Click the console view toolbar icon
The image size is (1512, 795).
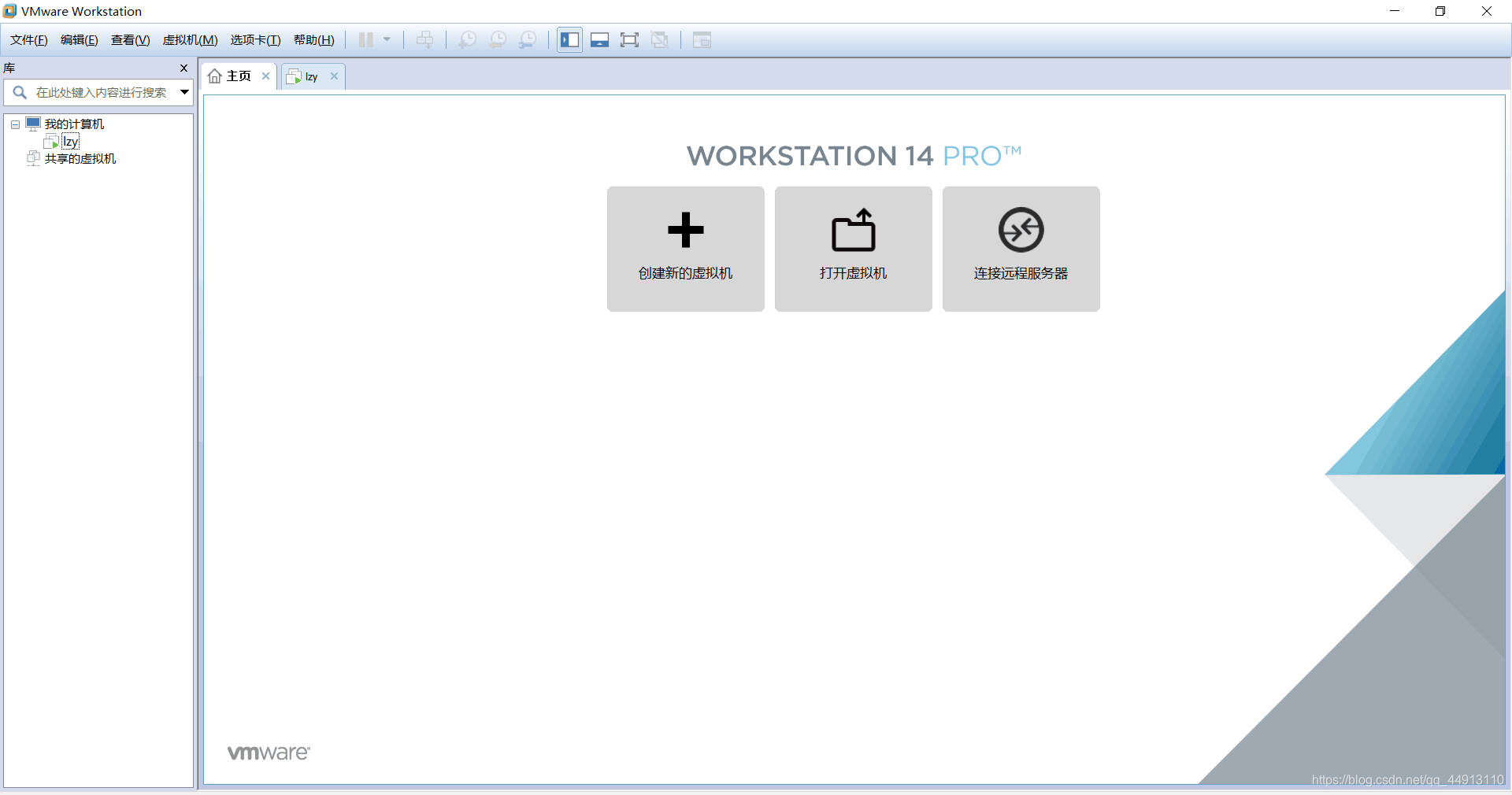point(702,40)
